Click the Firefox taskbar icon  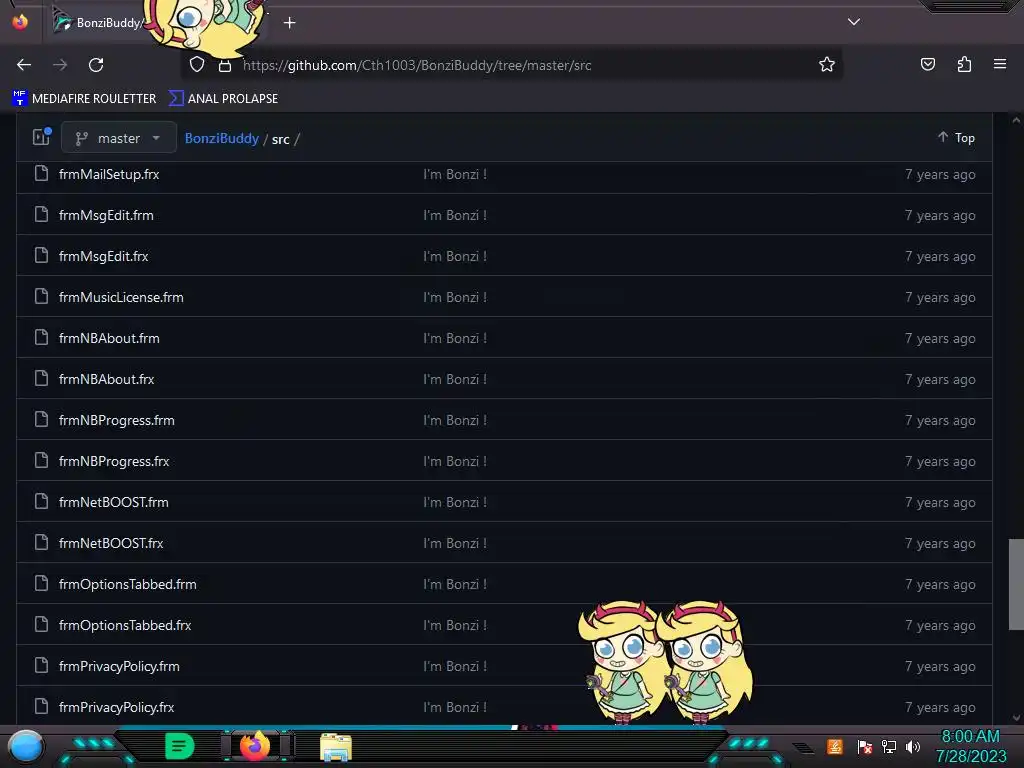pyautogui.click(x=255, y=746)
